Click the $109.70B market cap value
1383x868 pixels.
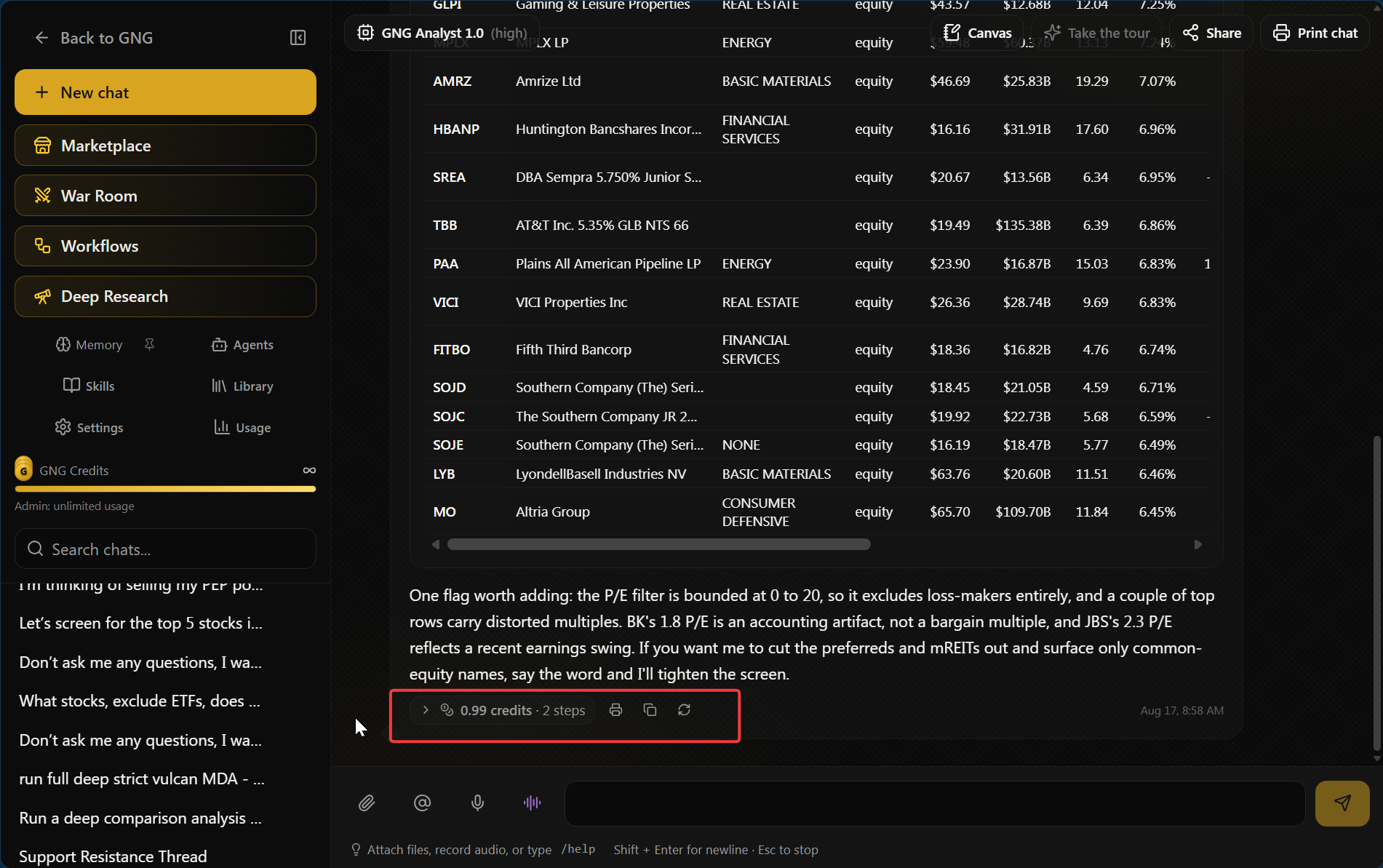pyautogui.click(x=1023, y=512)
